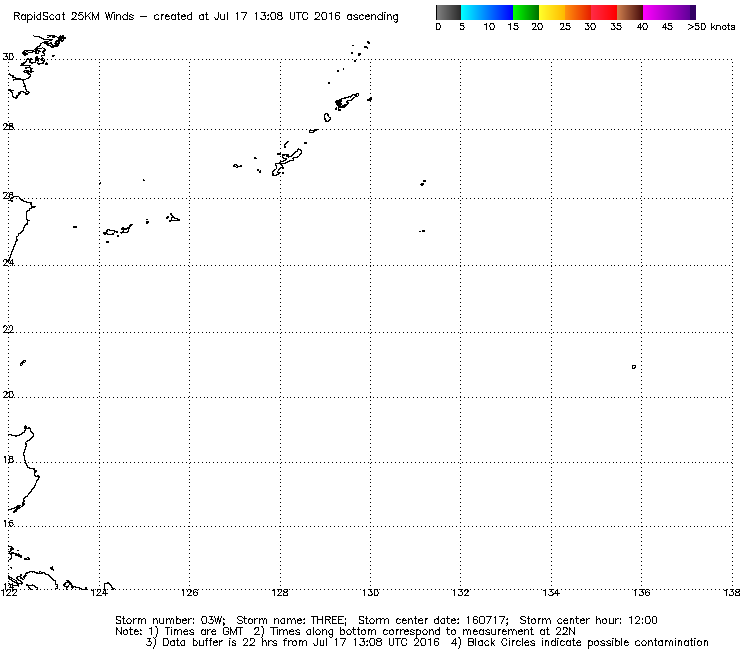The height and width of the screenshot is (650, 740).
Task: Click the green 15-20 knots color segment
Action: click(526, 12)
